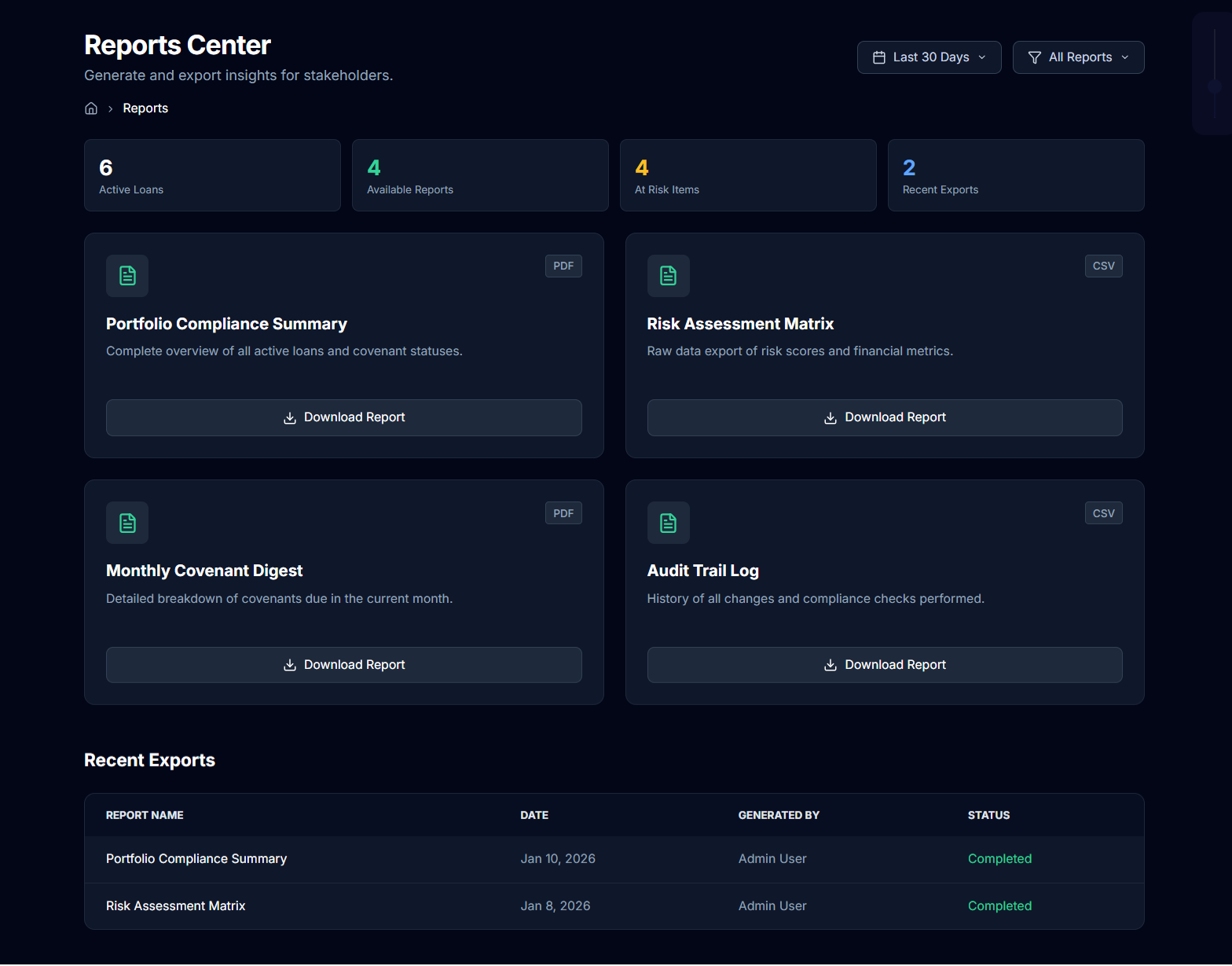Click the Jan 8, 2026 date cell
The image size is (1232, 966).
(555, 906)
